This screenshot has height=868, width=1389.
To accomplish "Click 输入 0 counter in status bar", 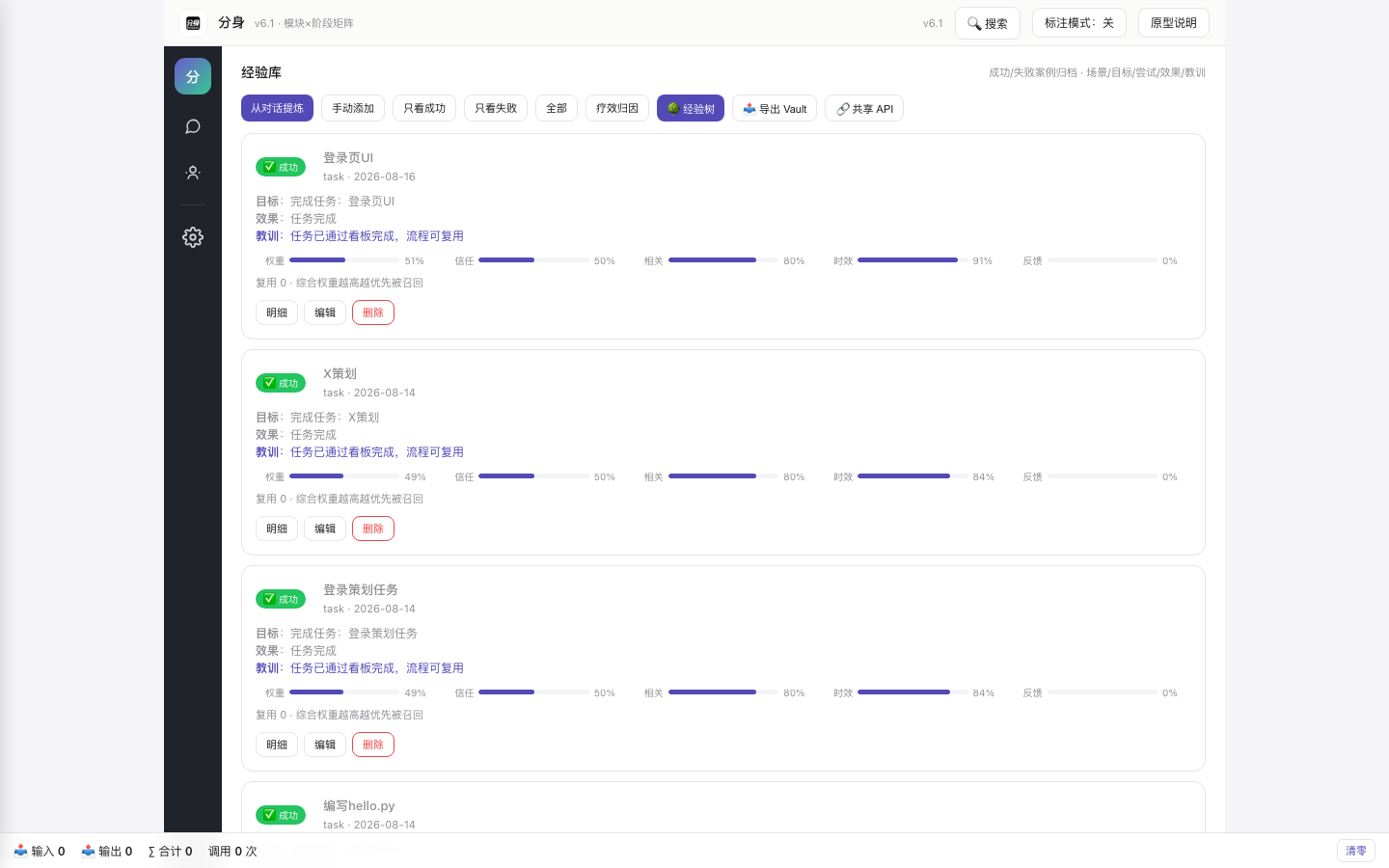I will (x=40, y=851).
